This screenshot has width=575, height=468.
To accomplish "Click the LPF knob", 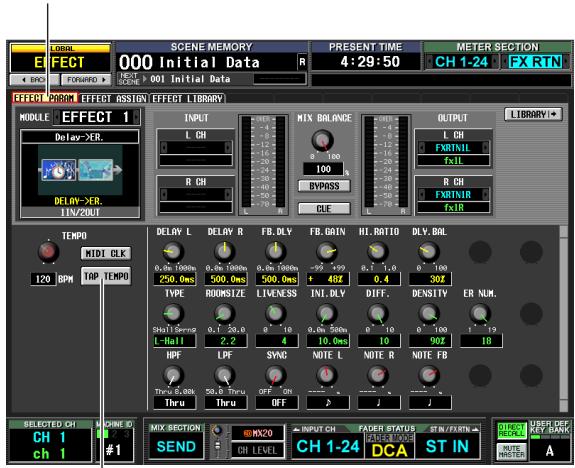I will point(225,376).
